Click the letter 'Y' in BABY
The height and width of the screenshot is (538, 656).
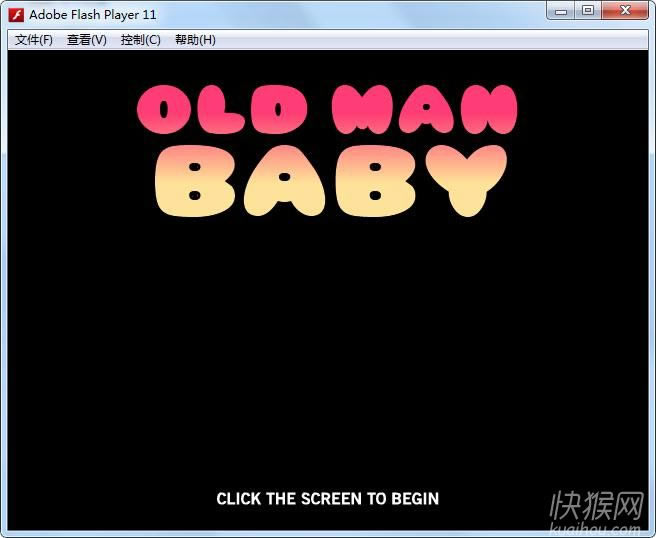[463, 180]
